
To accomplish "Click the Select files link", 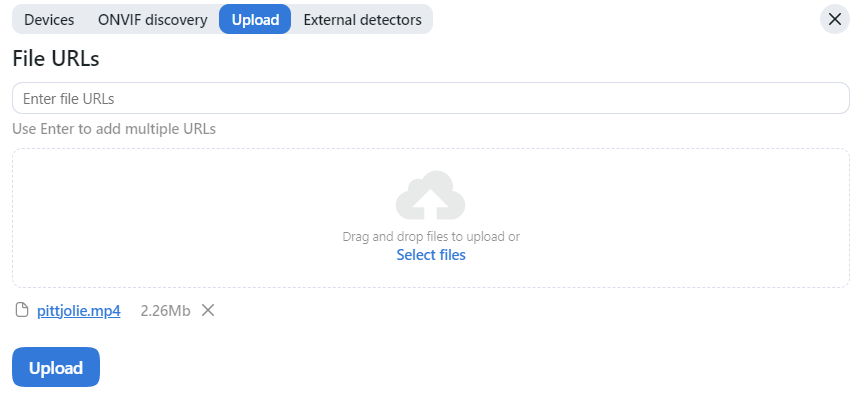I will pos(431,255).
